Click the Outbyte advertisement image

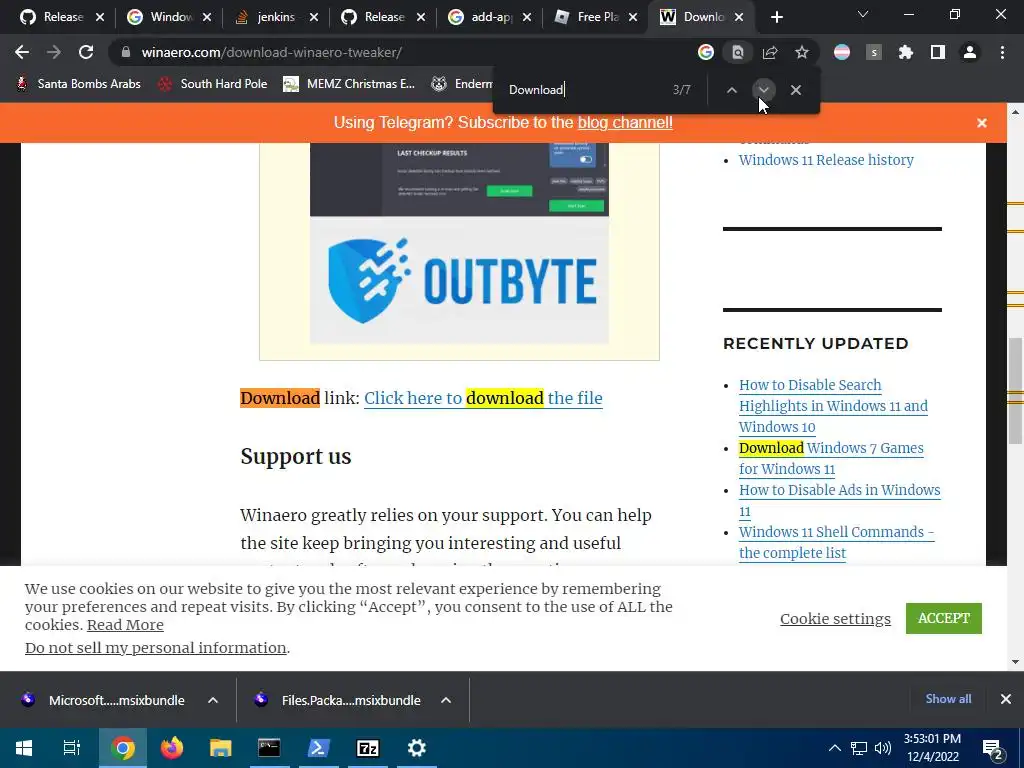459,243
